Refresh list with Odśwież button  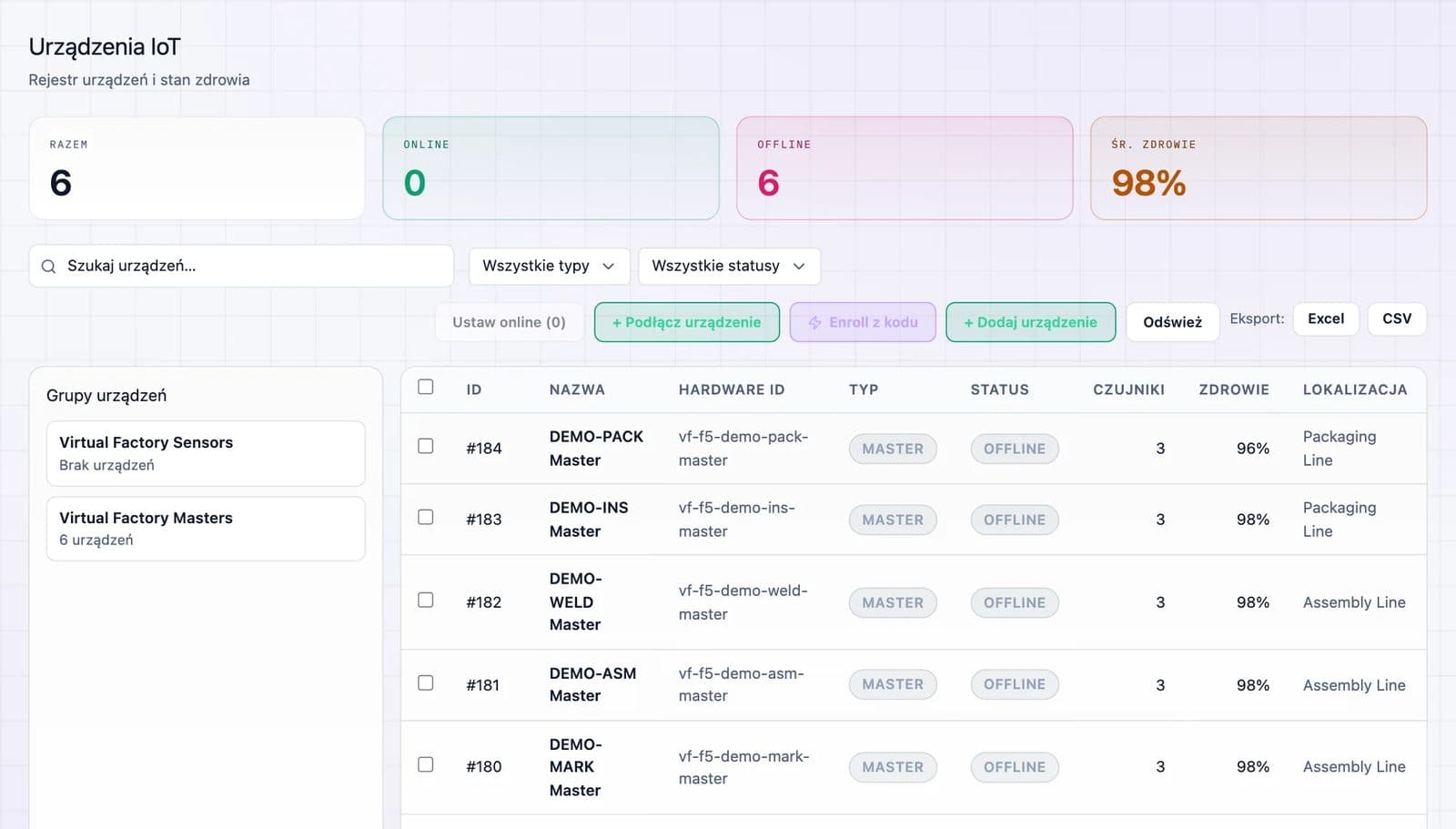pyautogui.click(x=1172, y=322)
